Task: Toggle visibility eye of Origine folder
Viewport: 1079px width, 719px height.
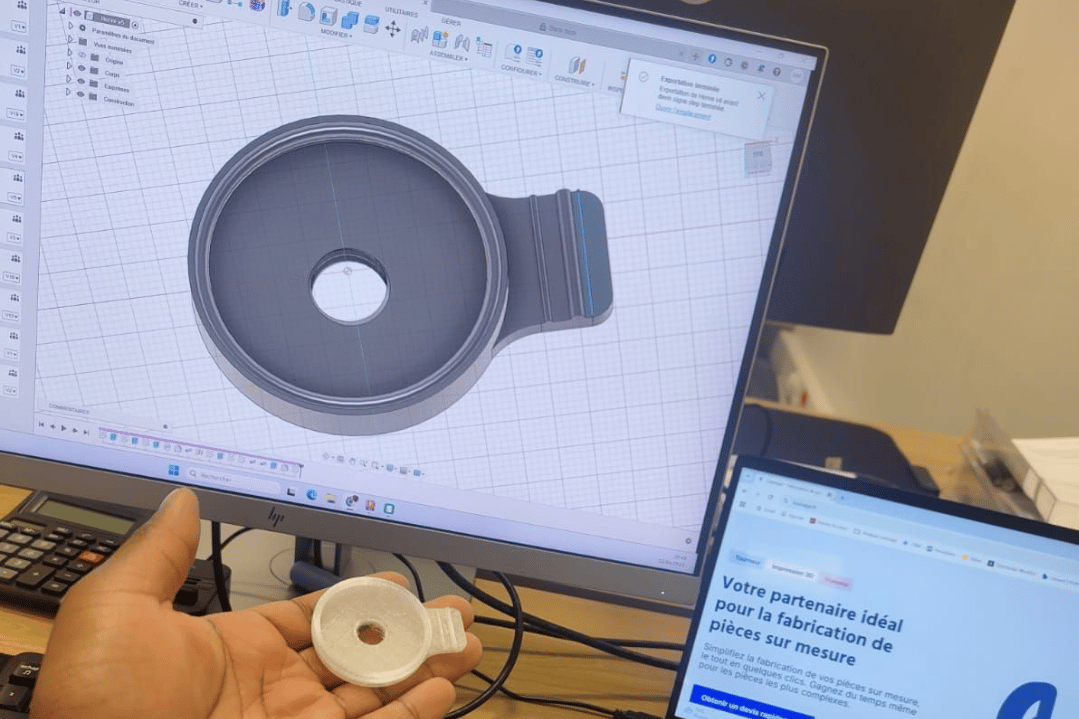Action: pos(83,55)
